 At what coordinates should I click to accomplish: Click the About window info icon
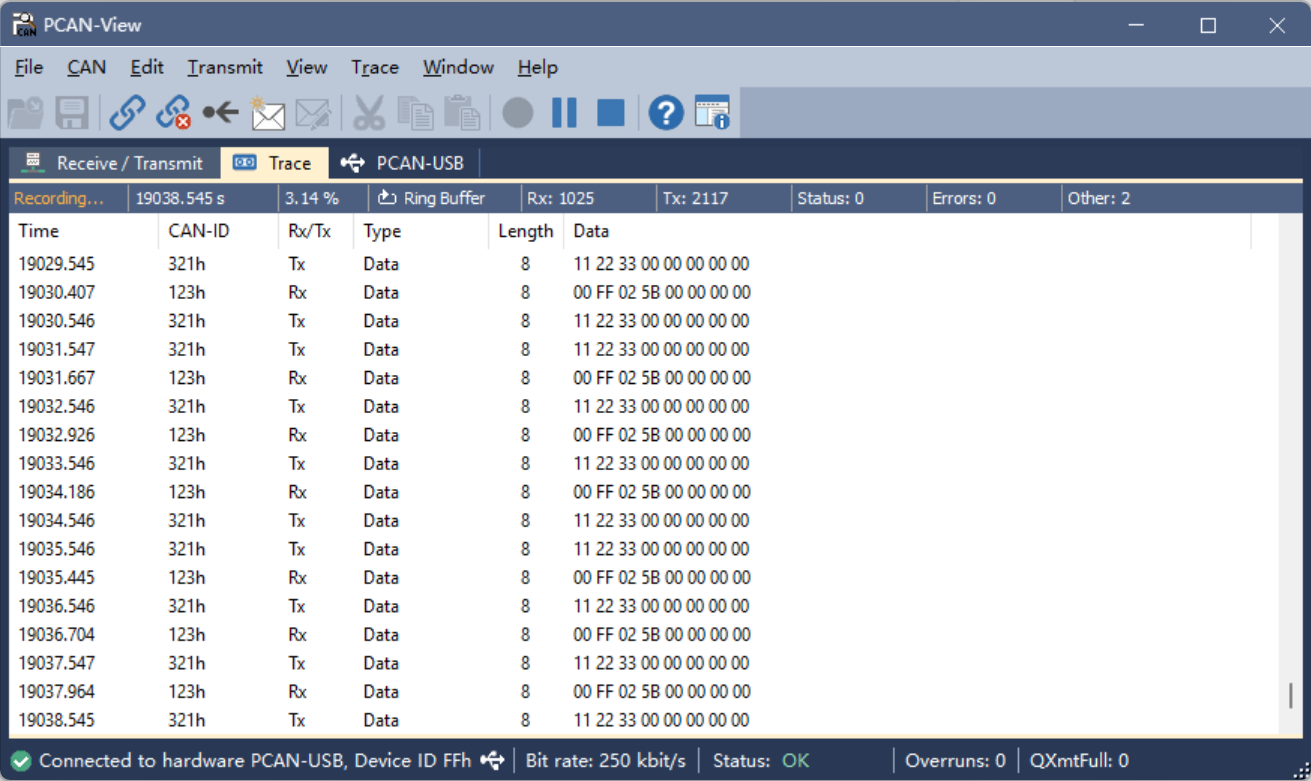click(712, 113)
